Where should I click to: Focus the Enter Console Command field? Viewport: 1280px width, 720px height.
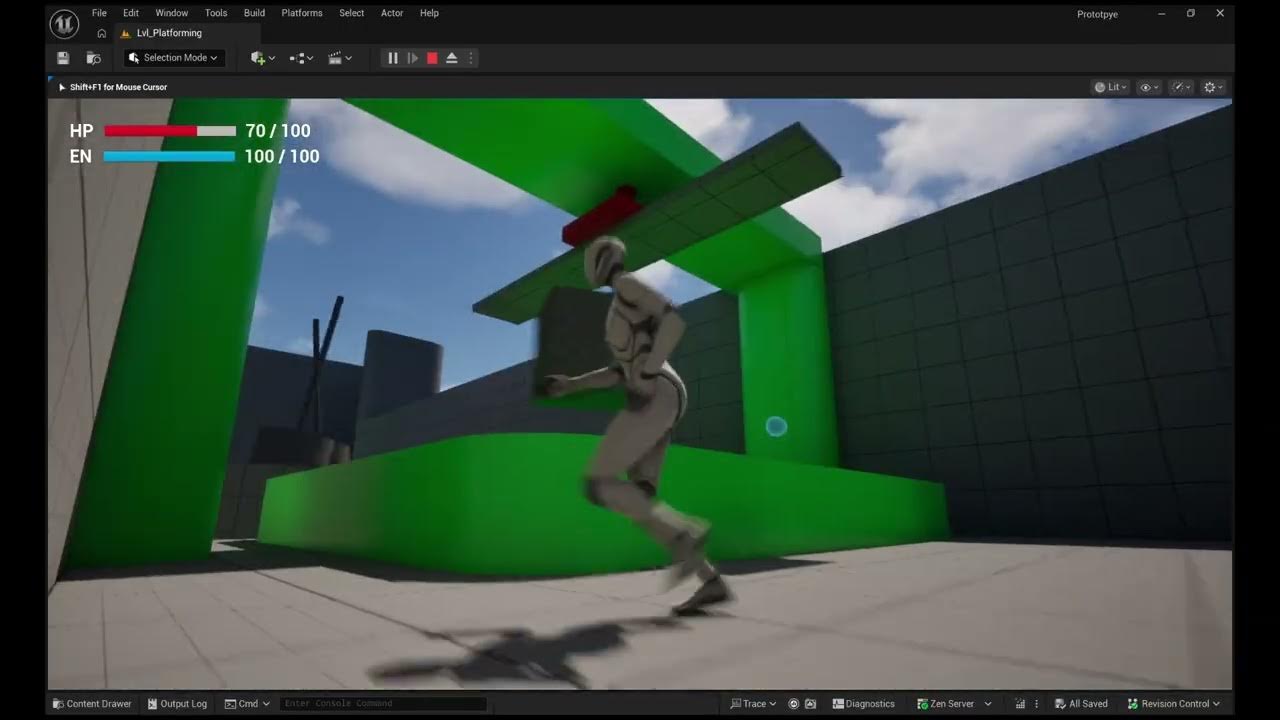click(x=382, y=704)
